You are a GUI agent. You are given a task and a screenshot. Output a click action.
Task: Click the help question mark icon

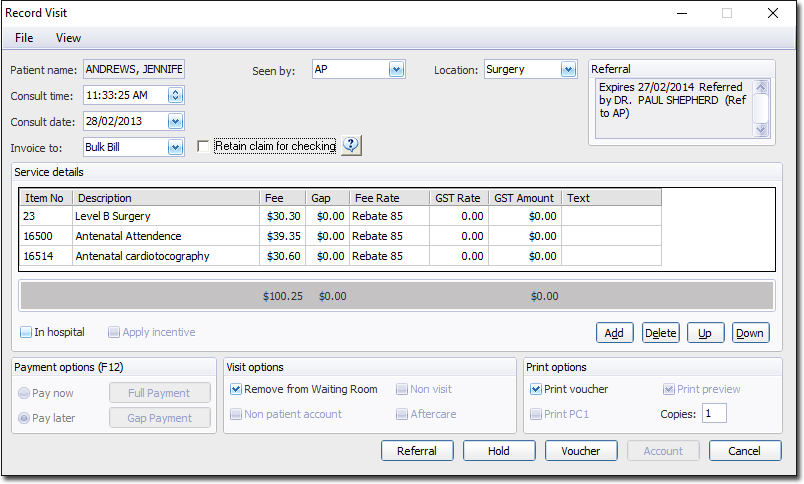351,146
